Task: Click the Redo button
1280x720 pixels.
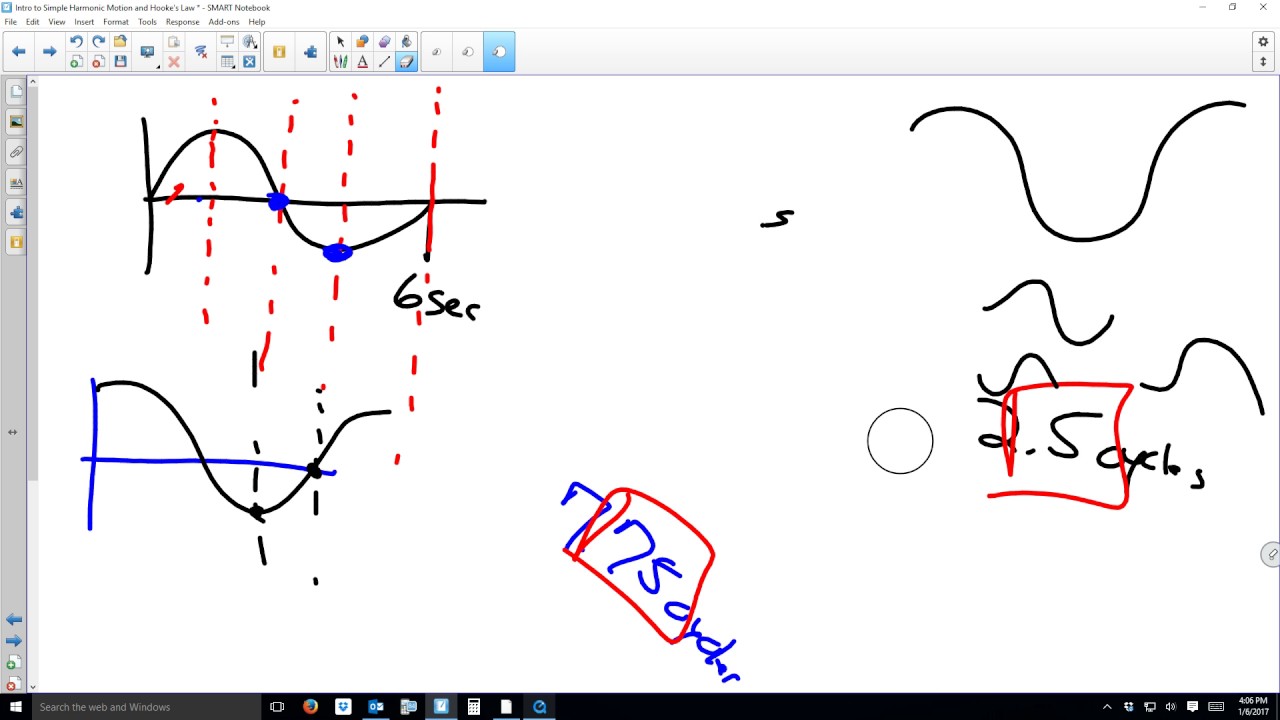Action: coord(98,42)
